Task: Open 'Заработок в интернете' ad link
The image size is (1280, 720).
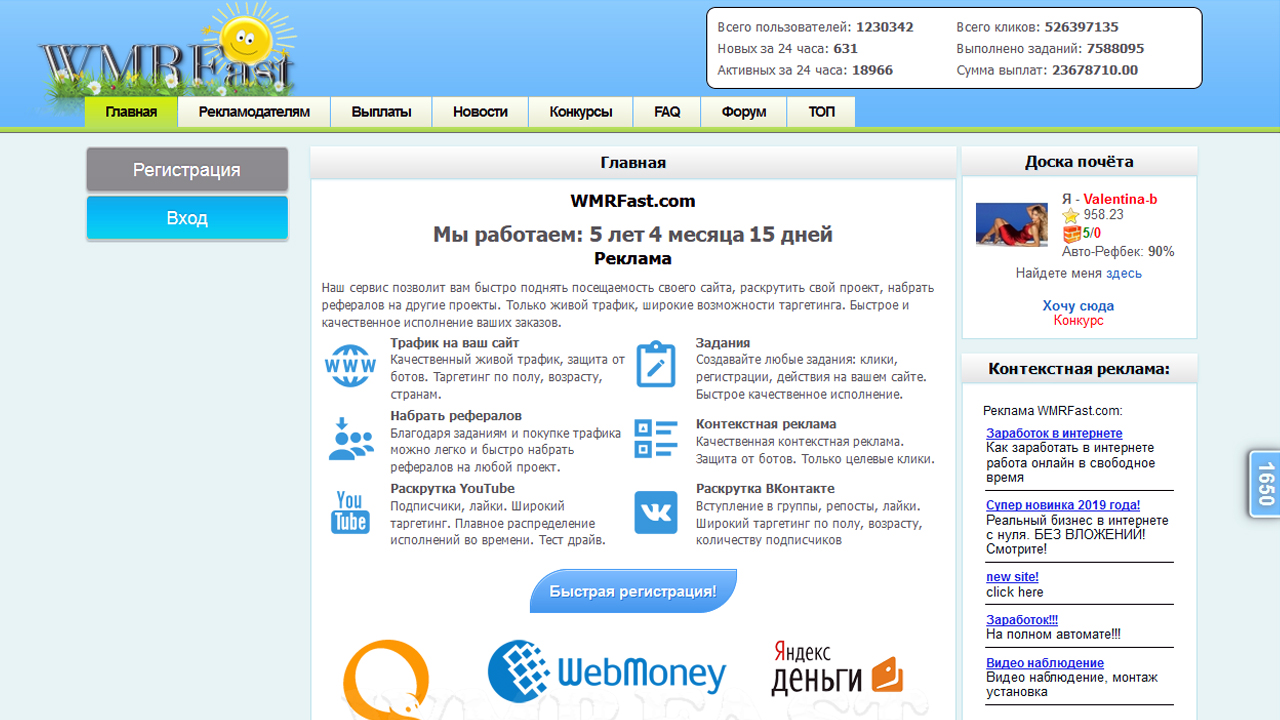Action: pyautogui.click(x=1054, y=433)
